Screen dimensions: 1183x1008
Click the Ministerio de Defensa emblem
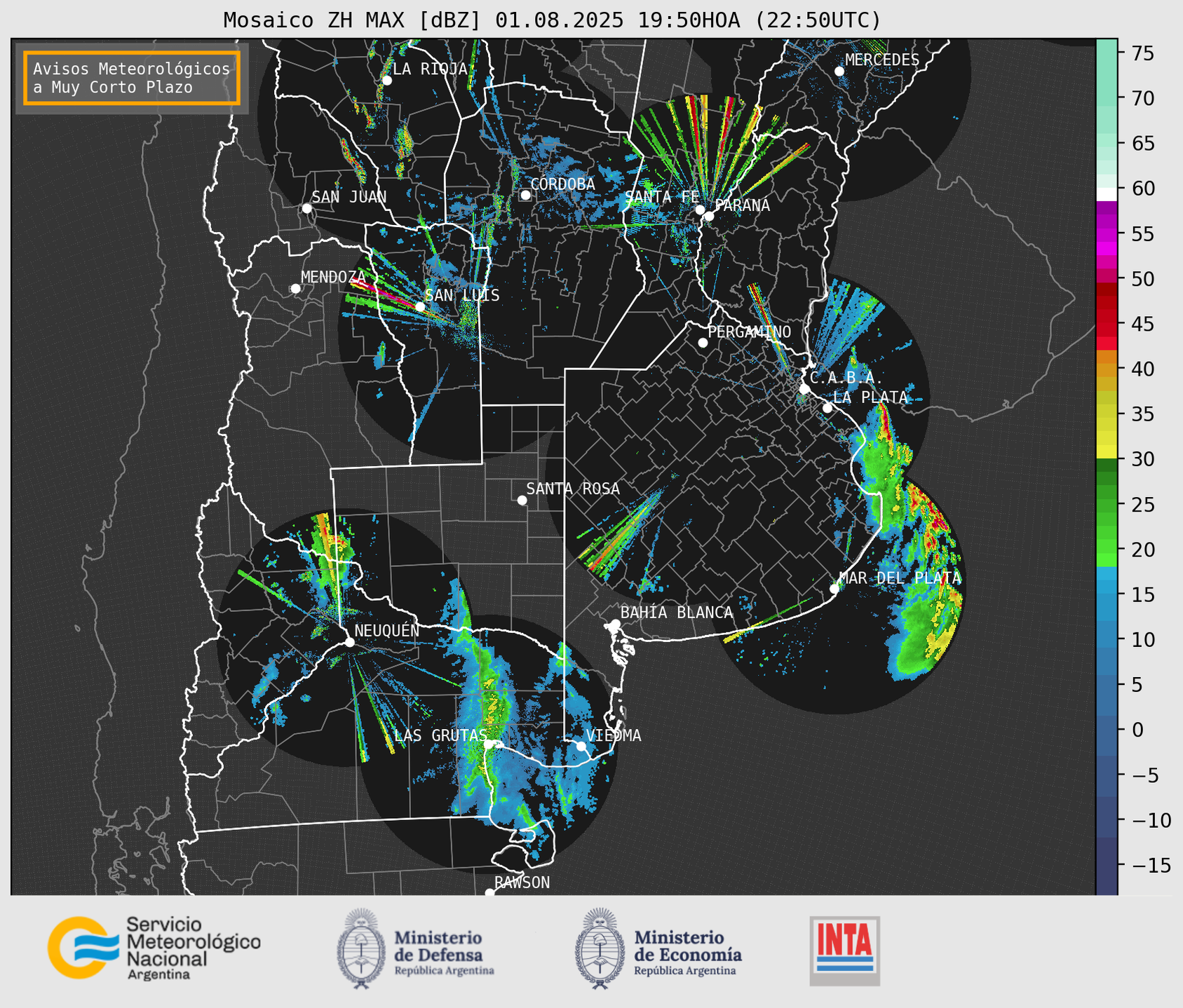pos(361,948)
